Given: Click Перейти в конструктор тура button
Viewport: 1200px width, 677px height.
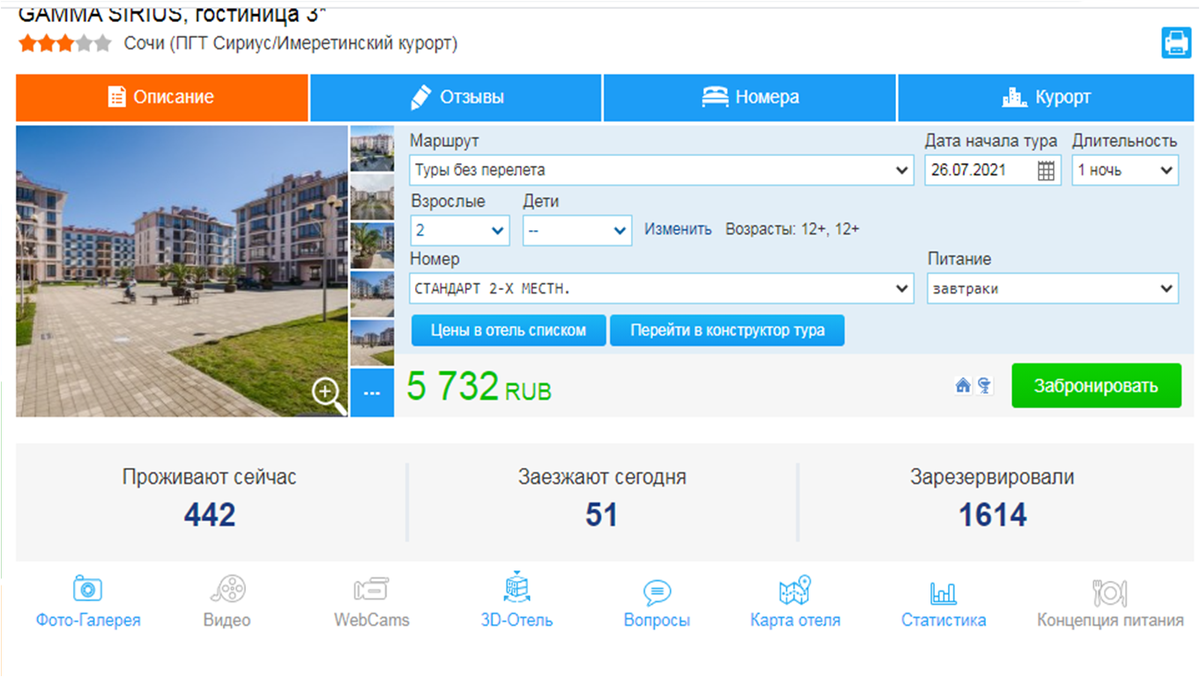Looking at the screenshot, I should coord(727,330).
